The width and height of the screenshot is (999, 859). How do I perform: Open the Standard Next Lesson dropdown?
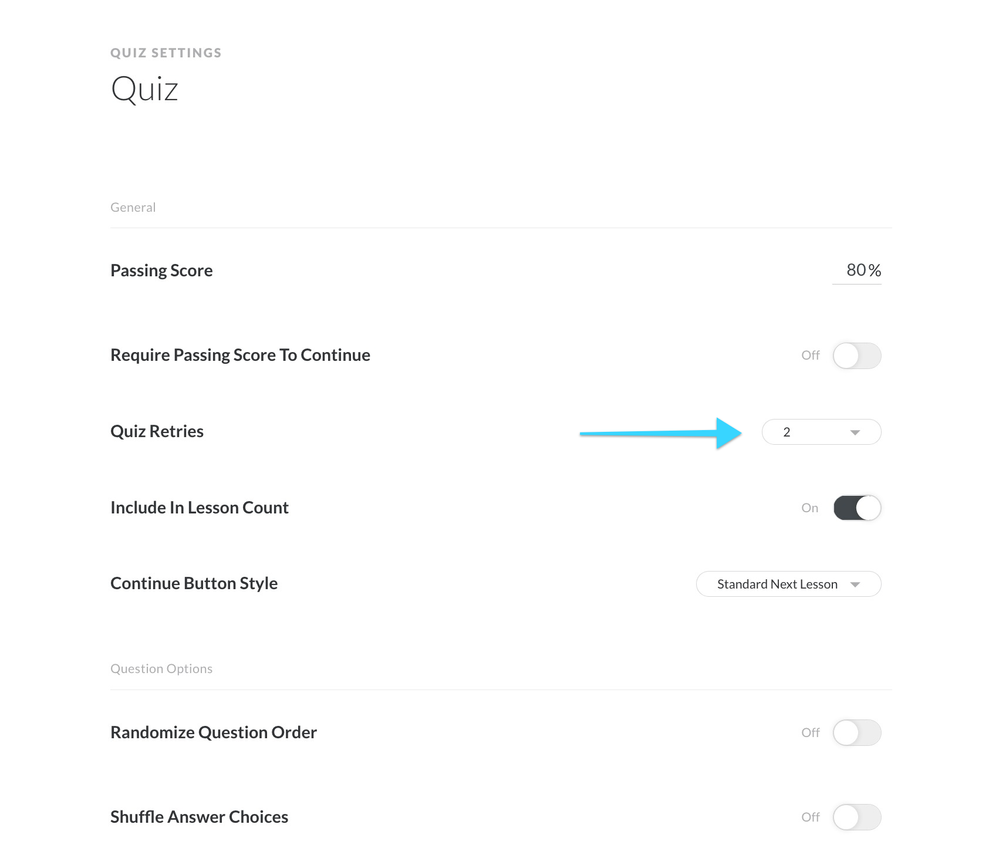click(787, 584)
